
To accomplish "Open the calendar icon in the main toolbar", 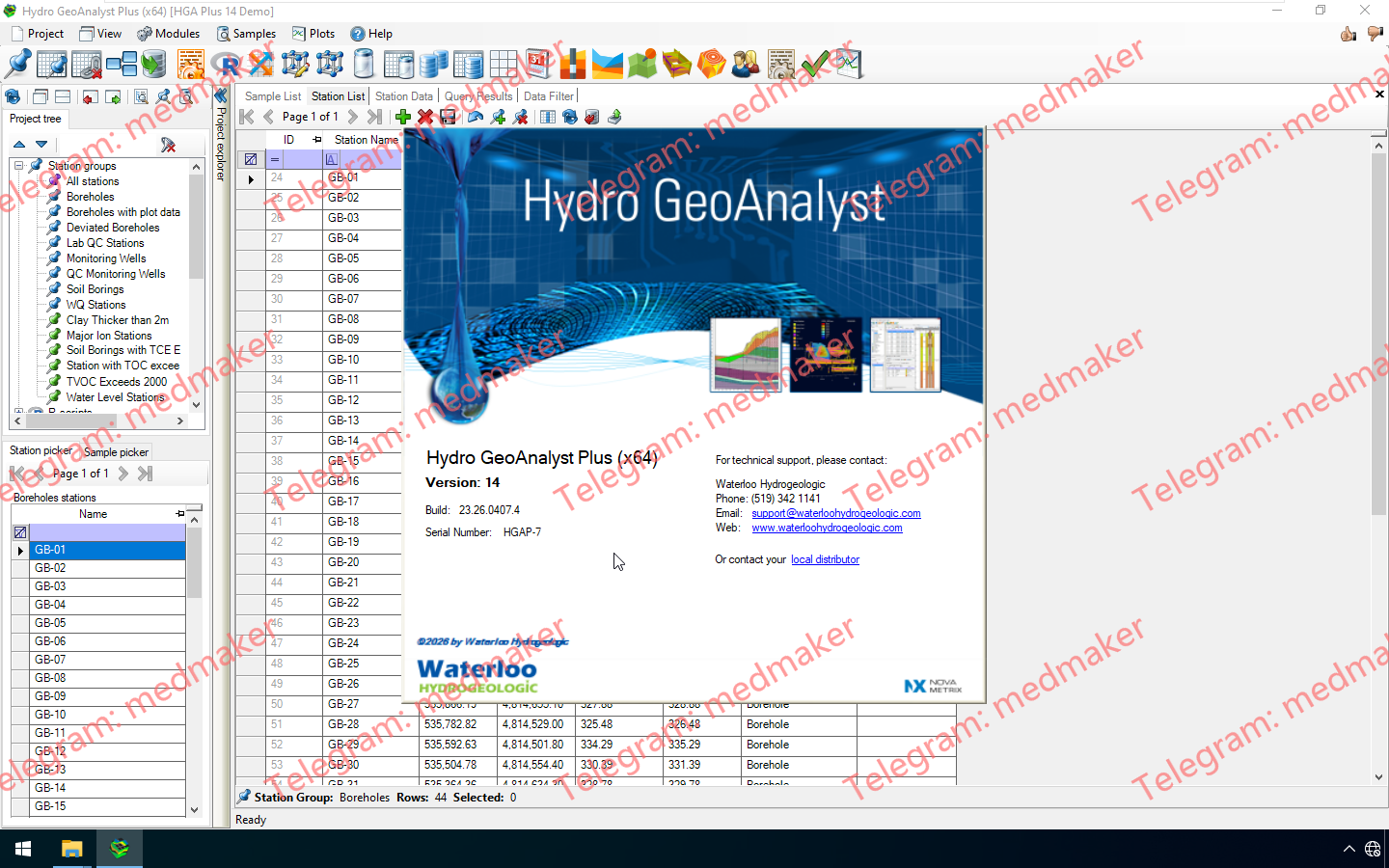I will point(538,65).
